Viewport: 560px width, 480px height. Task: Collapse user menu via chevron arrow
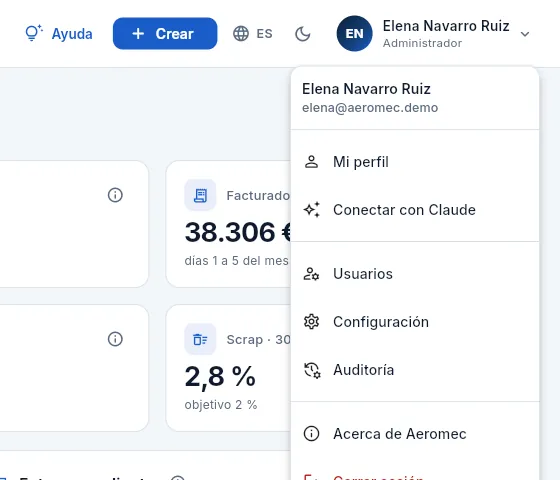tap(525, 34)
